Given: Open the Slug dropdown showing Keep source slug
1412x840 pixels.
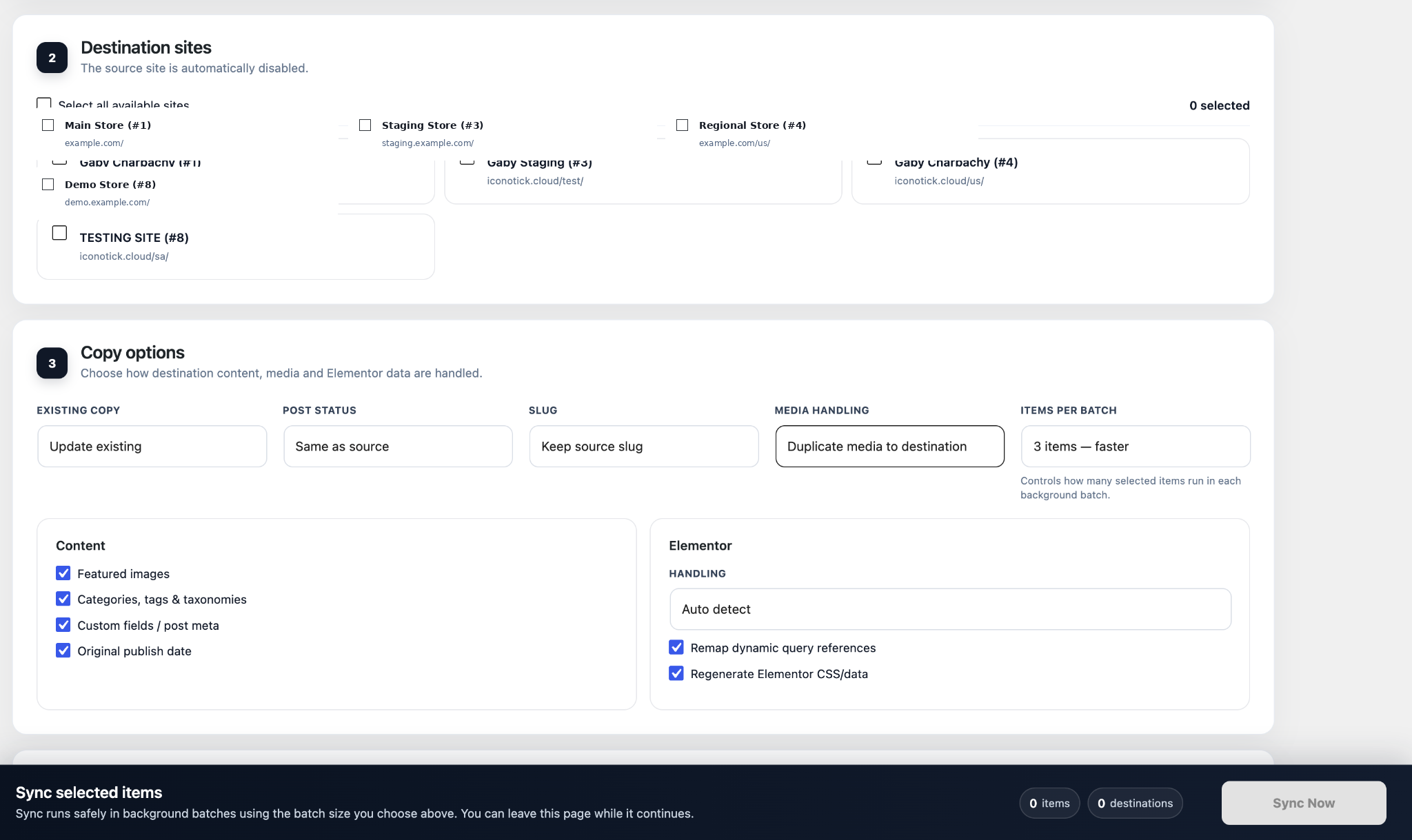Looking at the screenshot, I should coord(644,446).
